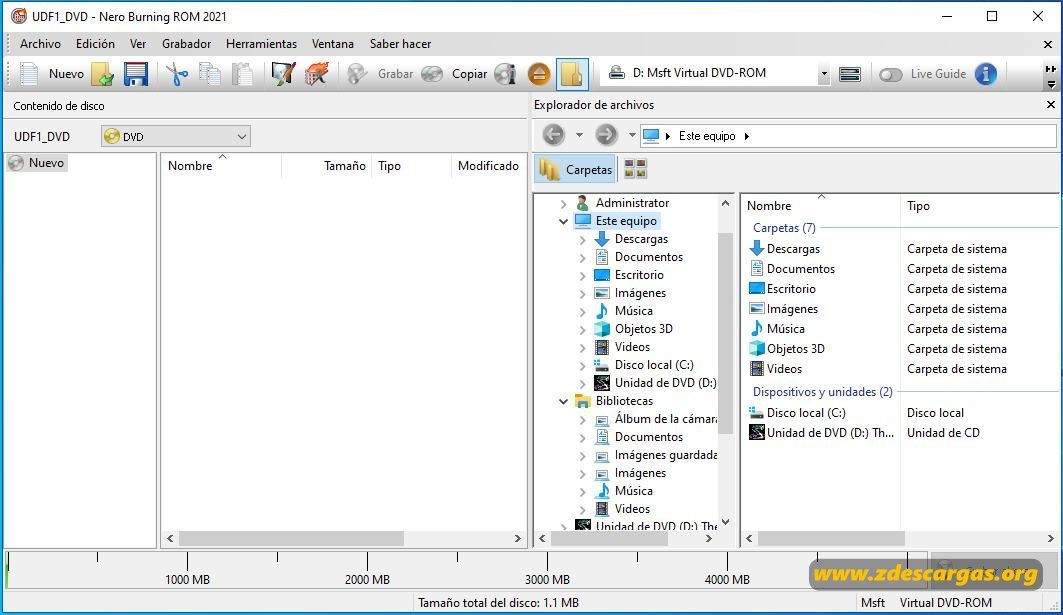Open Escritorio in the right file list
The image size is (1063, 615).
782,289
